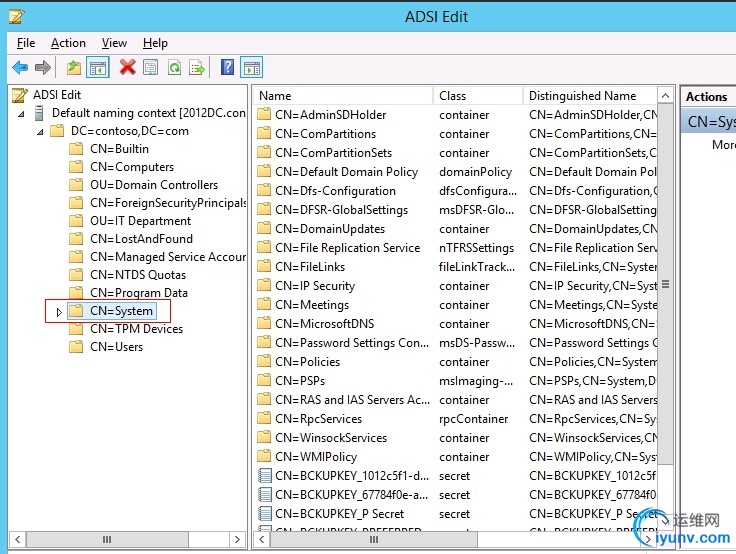The height and width of the screenshot is (554, 736).
Task: Select CN=IP Security list entry
Action: click(315, 285)
